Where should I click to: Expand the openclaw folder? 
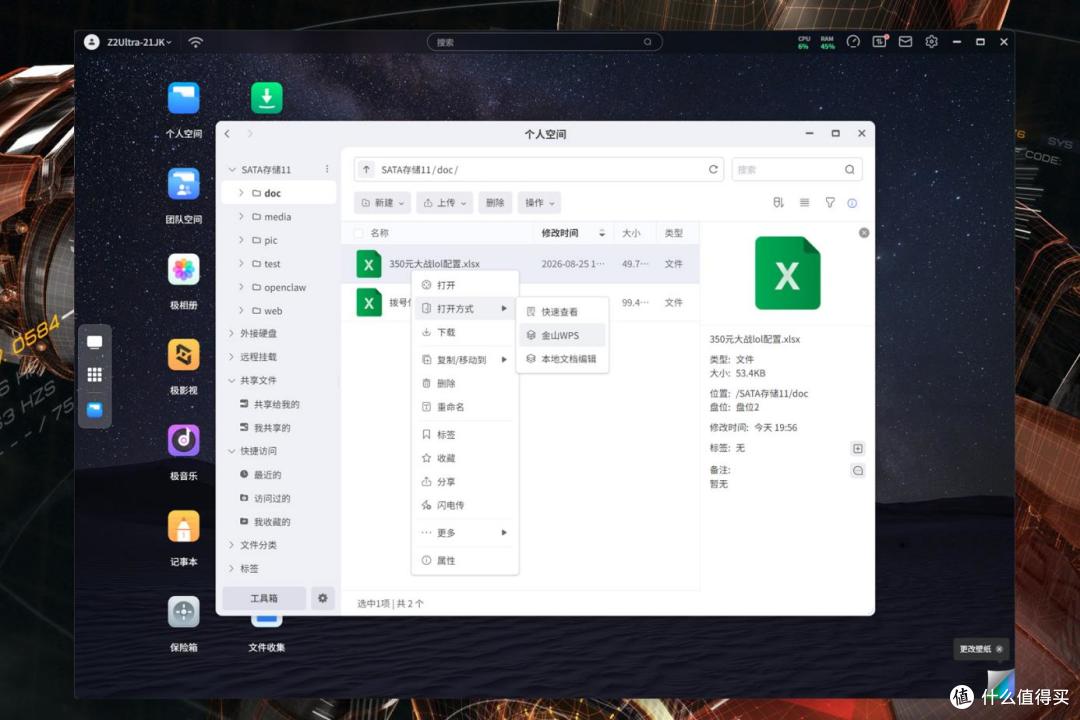click(x=241, y=287)
